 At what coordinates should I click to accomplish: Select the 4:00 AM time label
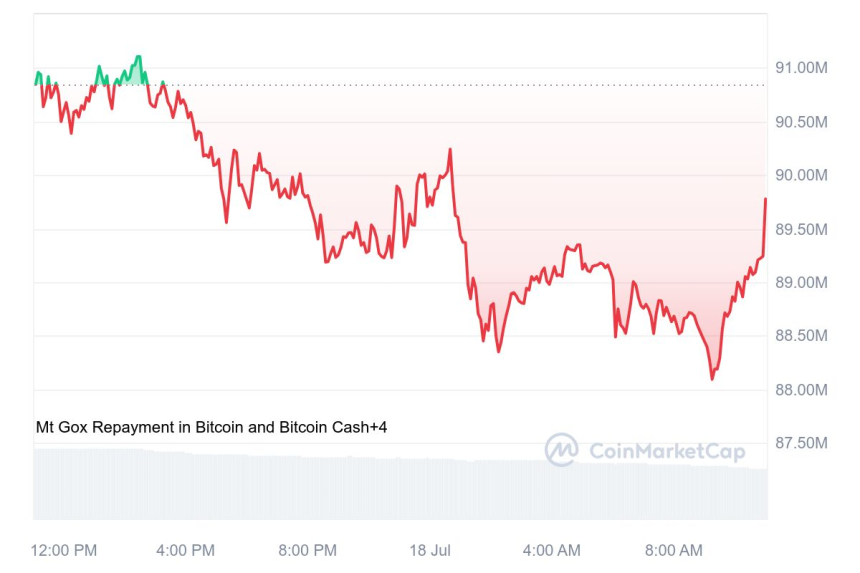pos(552,550)
